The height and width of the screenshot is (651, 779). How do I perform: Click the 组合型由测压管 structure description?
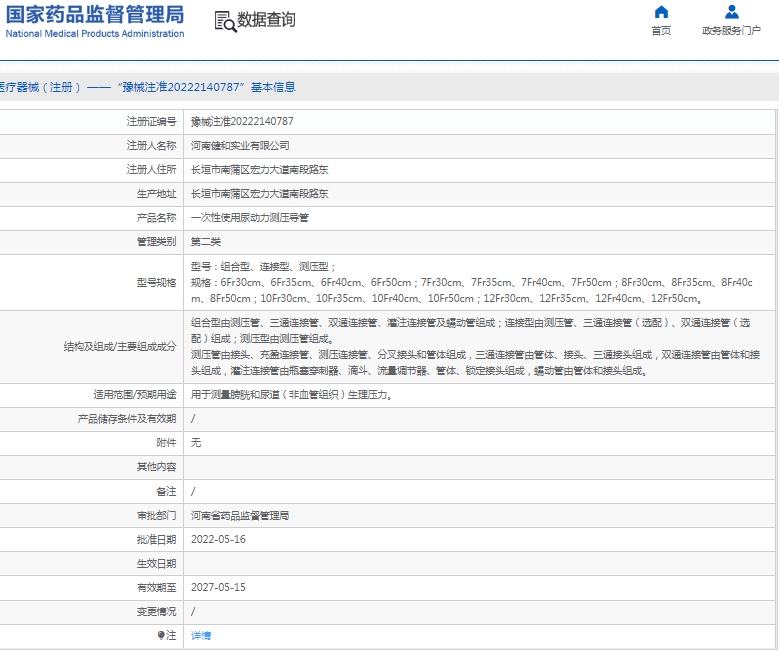tap(470, 330)
